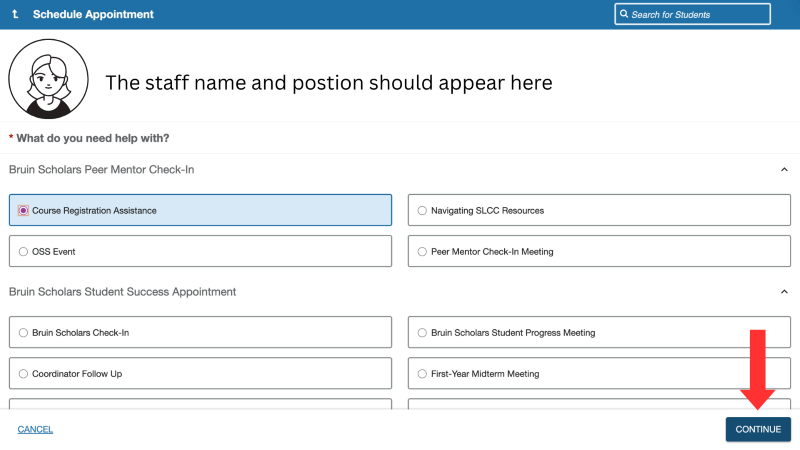
Task: Collapse Bruin Scholars Student Success Appointment section
Action: (784, 292)
